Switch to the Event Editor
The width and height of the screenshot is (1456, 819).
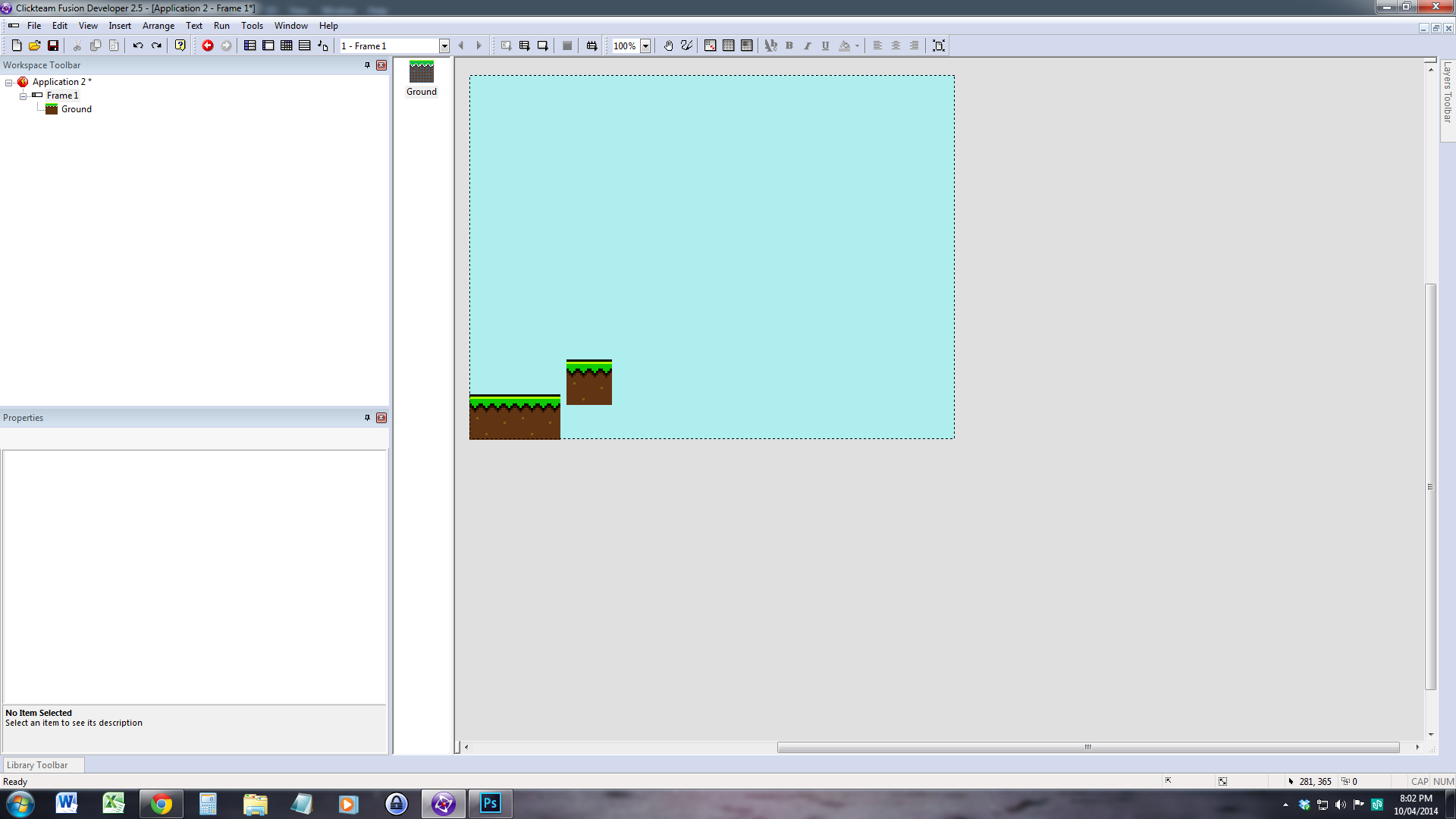pos(286,45)
